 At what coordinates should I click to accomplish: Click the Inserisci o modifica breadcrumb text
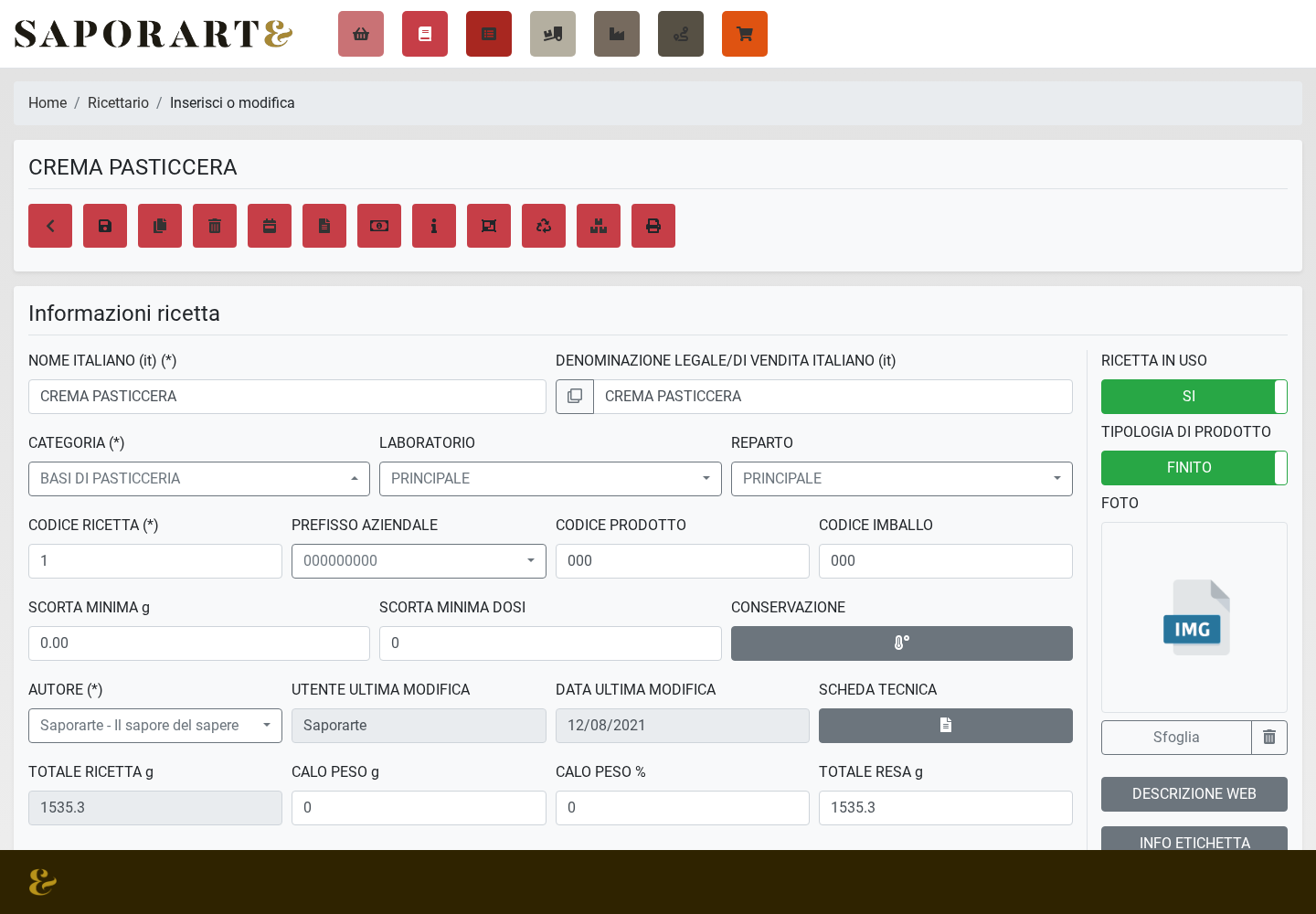tap(232, 103)
